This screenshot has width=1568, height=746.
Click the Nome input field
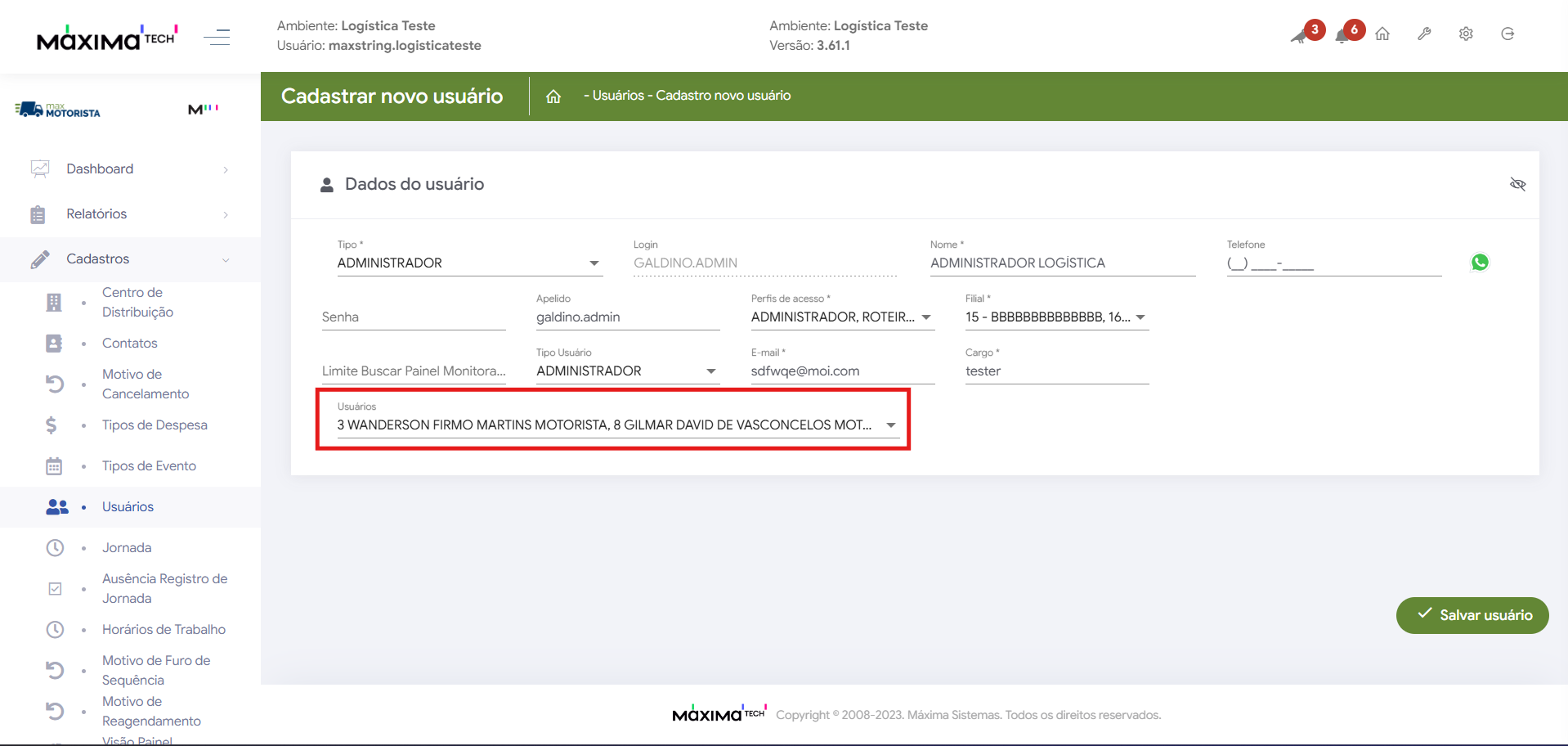click(1063, 263)
